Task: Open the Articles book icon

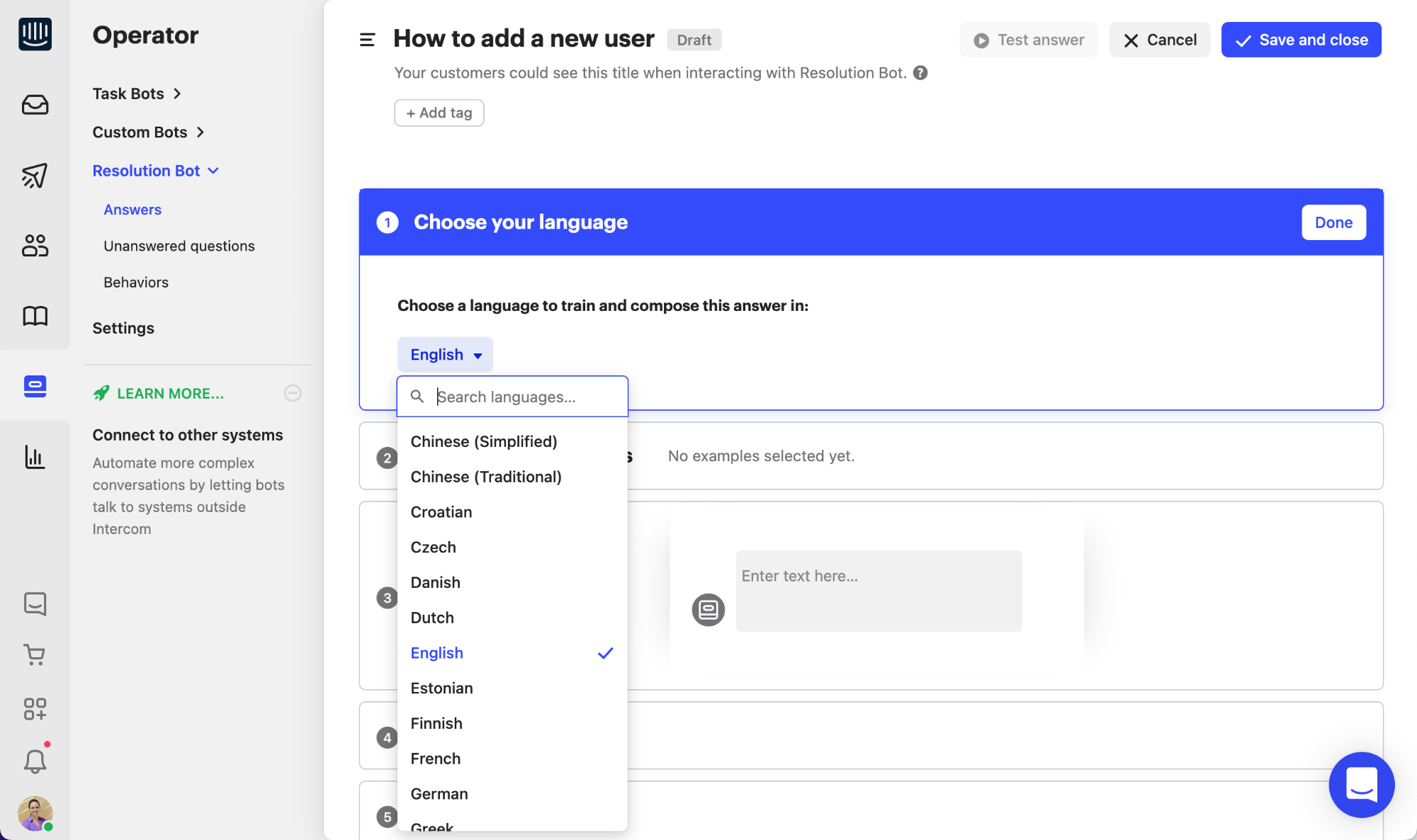Action: [x=35, y=316]
